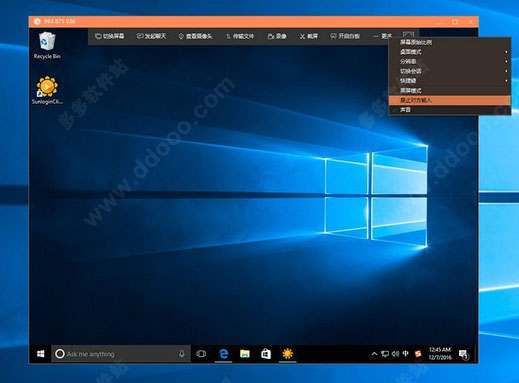Click the 更多 more button in the toolbar

point(382,36)
